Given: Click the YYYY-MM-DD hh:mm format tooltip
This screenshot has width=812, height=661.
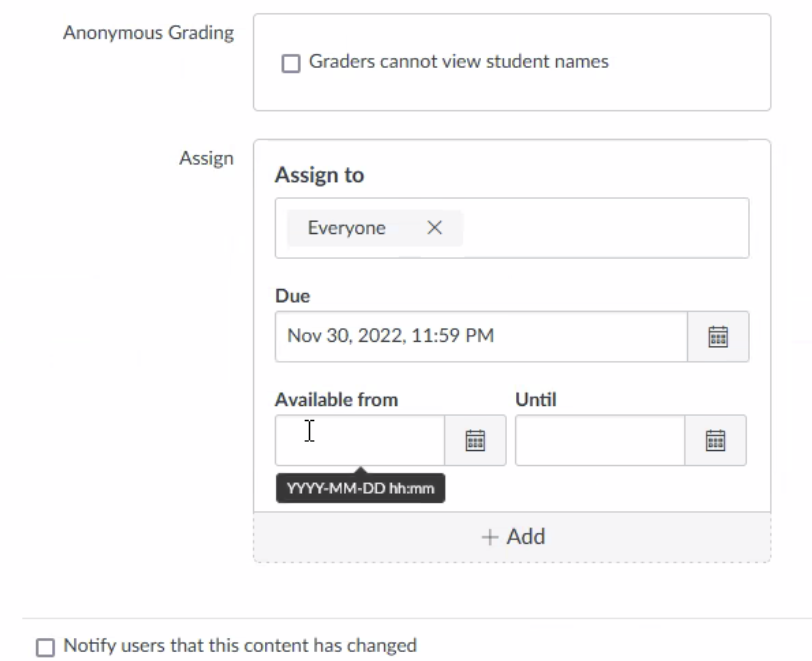Looking at the screenshot, I should tap(360, 488).
